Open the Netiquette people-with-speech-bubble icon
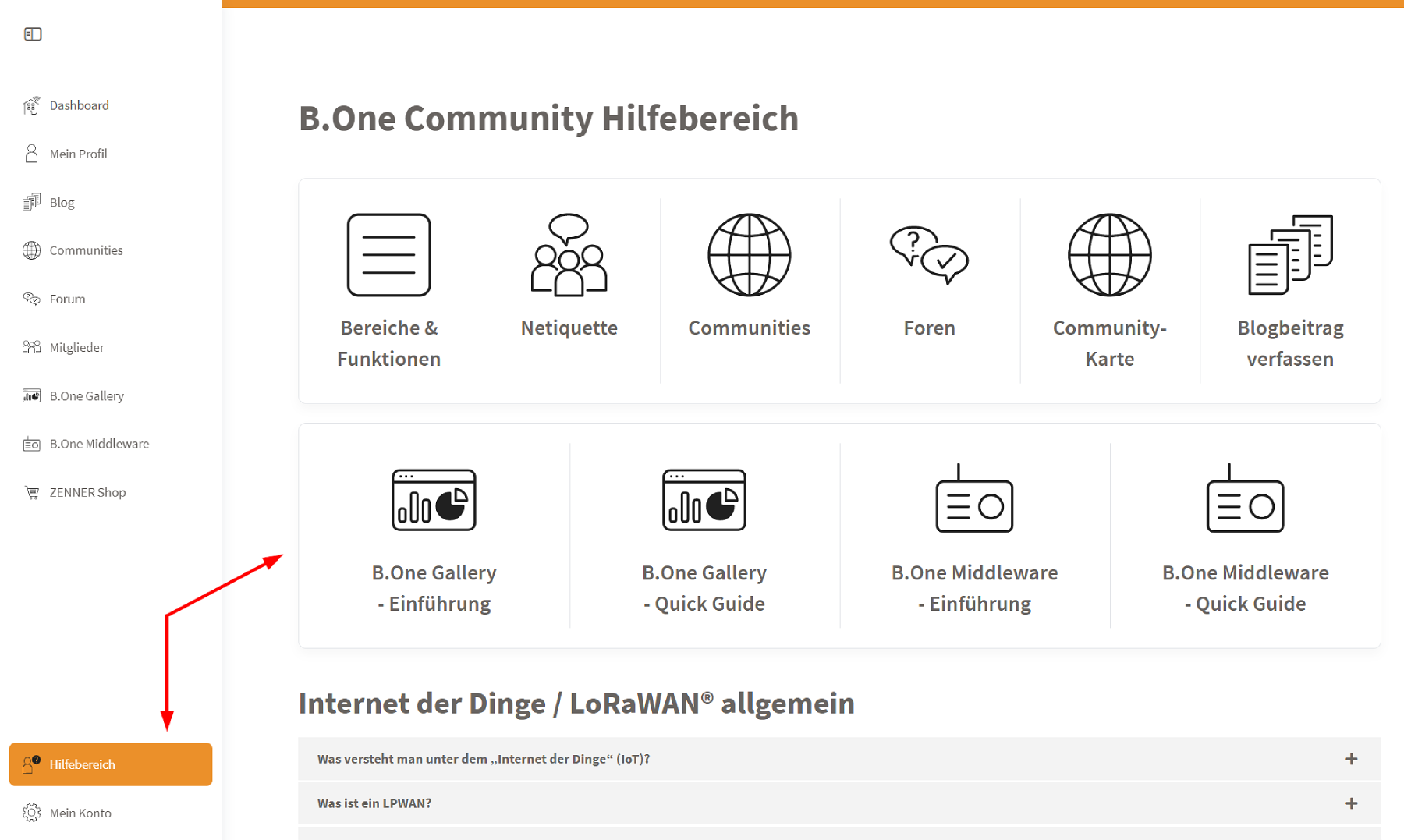The image size is (1404, 840). pyautogui.click(x=569, y=255)
